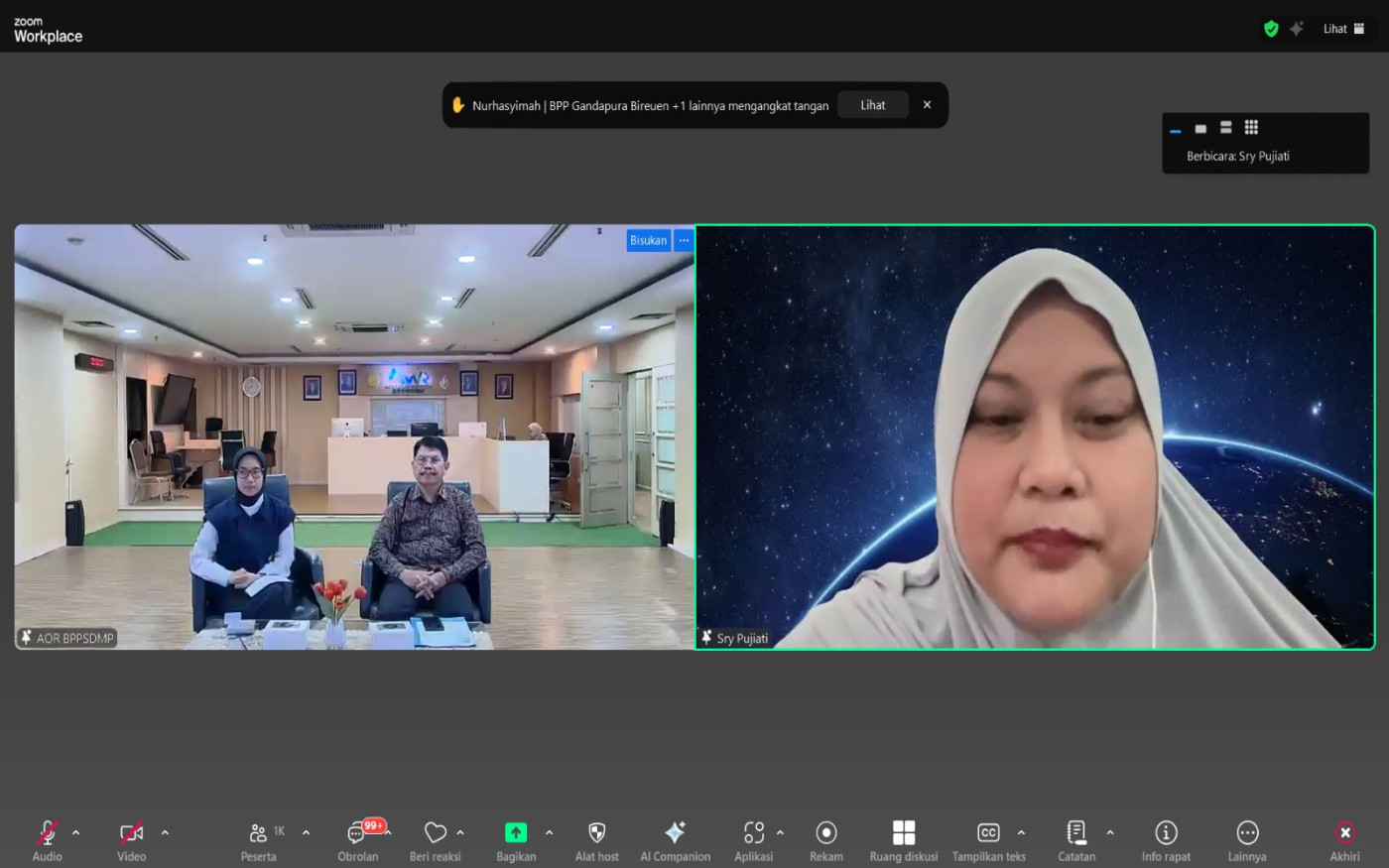Dismiss the raised hand notification

(927, 105)
